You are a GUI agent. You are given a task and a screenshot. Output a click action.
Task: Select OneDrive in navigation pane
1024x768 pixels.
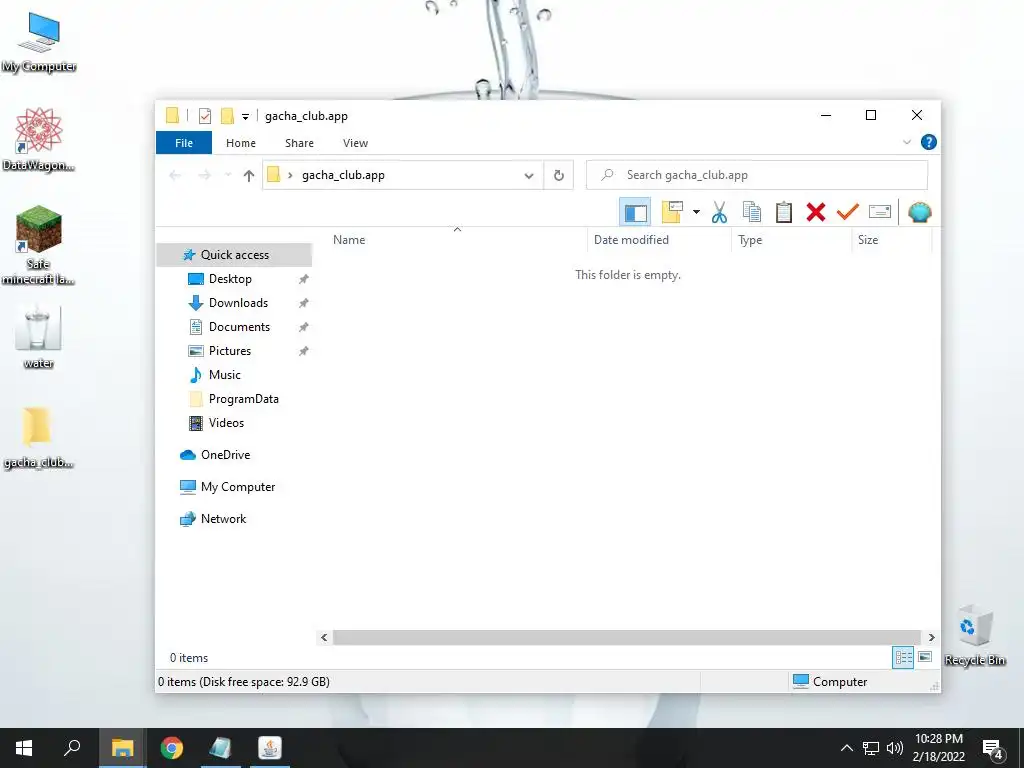(225, 455)
